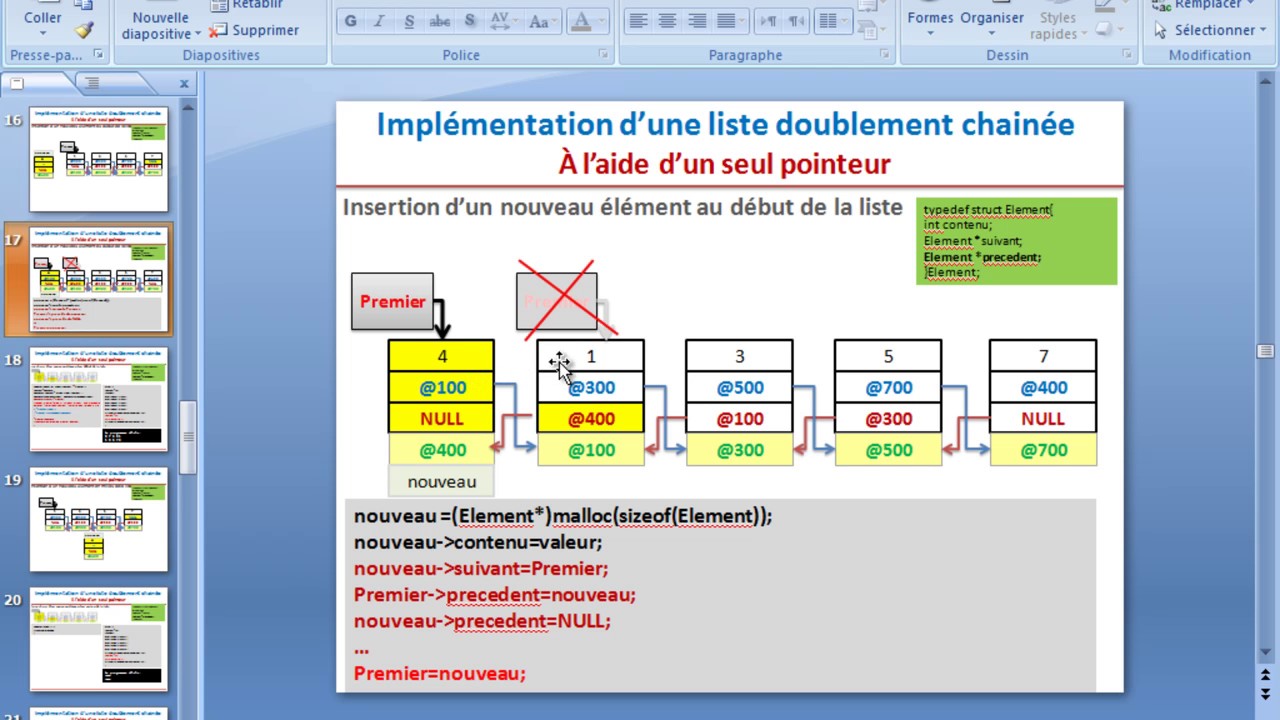Click the slide panel scrollbar handle
The image size is (1280, 720).
click(187, 436)
